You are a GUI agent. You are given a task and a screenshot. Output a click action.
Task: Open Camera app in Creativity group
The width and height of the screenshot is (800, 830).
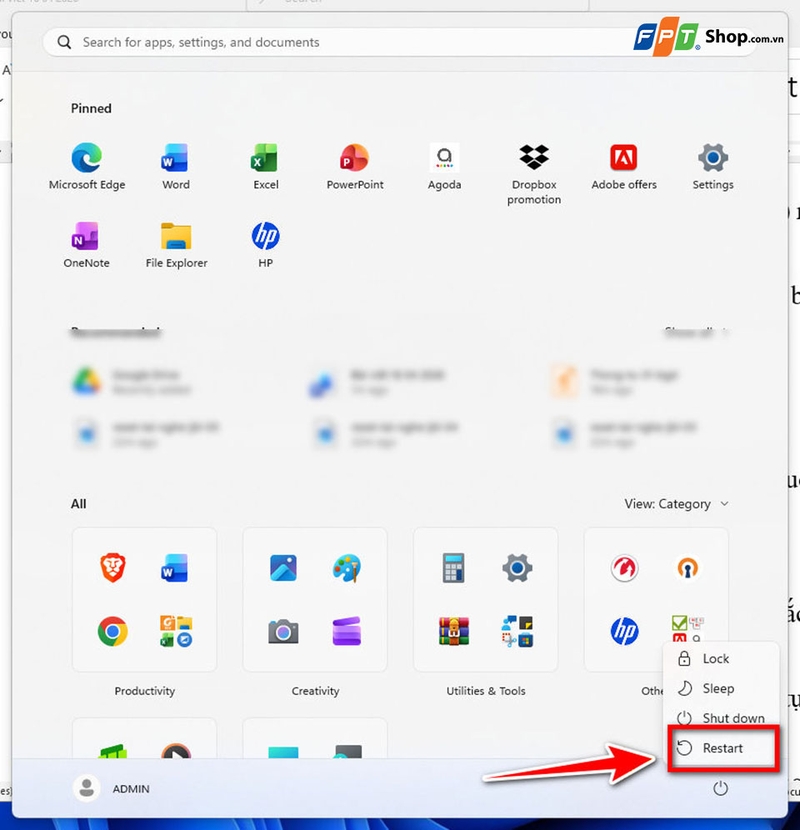[x=283, y=631]
